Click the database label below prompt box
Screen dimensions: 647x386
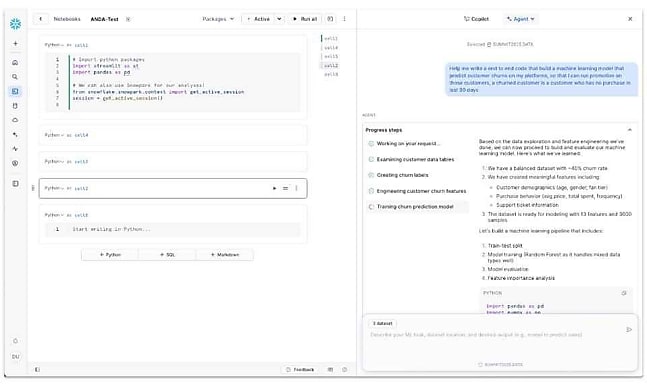(x=500, y=365)
